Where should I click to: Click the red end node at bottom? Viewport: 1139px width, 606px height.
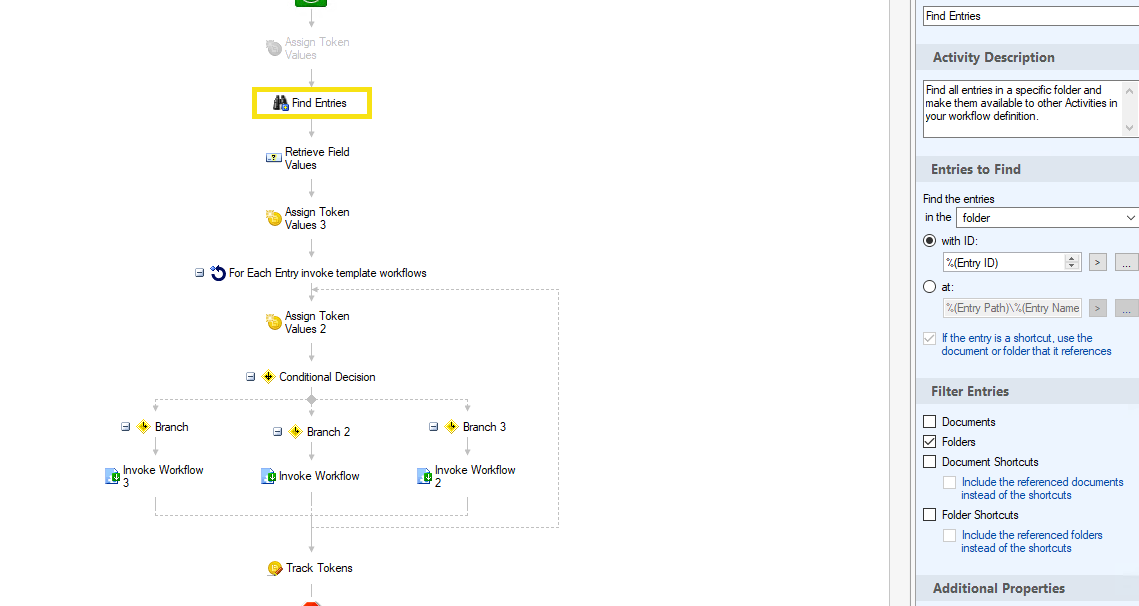(x=311, y=603)
